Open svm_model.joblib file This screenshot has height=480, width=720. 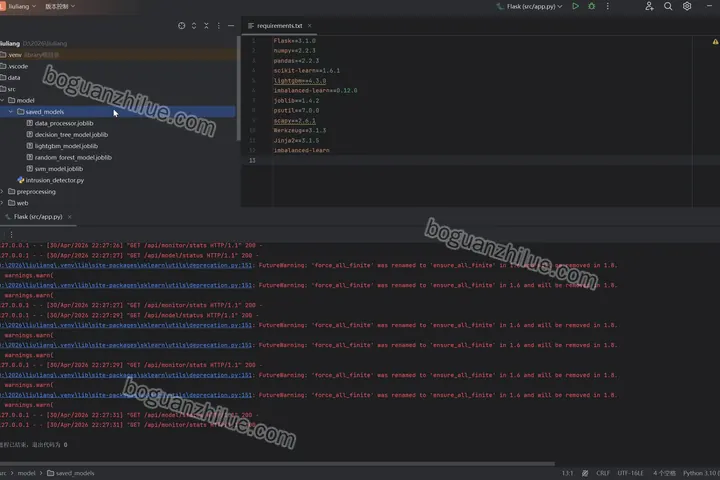59,169
